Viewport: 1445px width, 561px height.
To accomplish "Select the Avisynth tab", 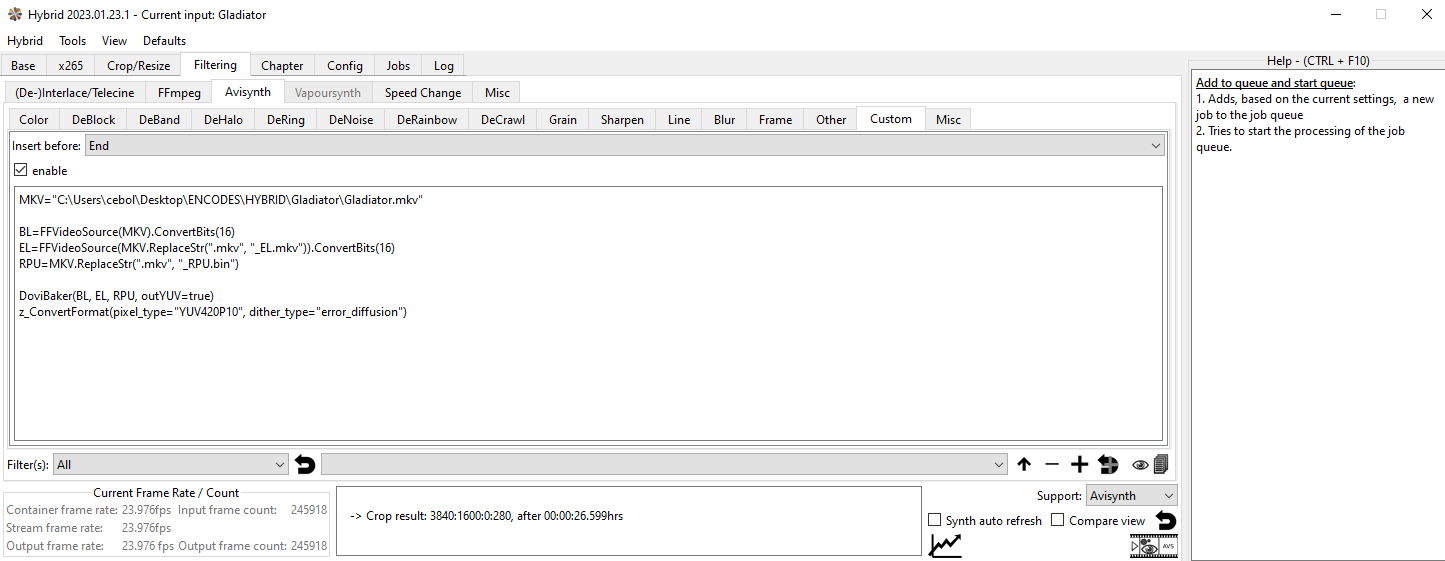I will pyautogui.click(x=247, y=92).
